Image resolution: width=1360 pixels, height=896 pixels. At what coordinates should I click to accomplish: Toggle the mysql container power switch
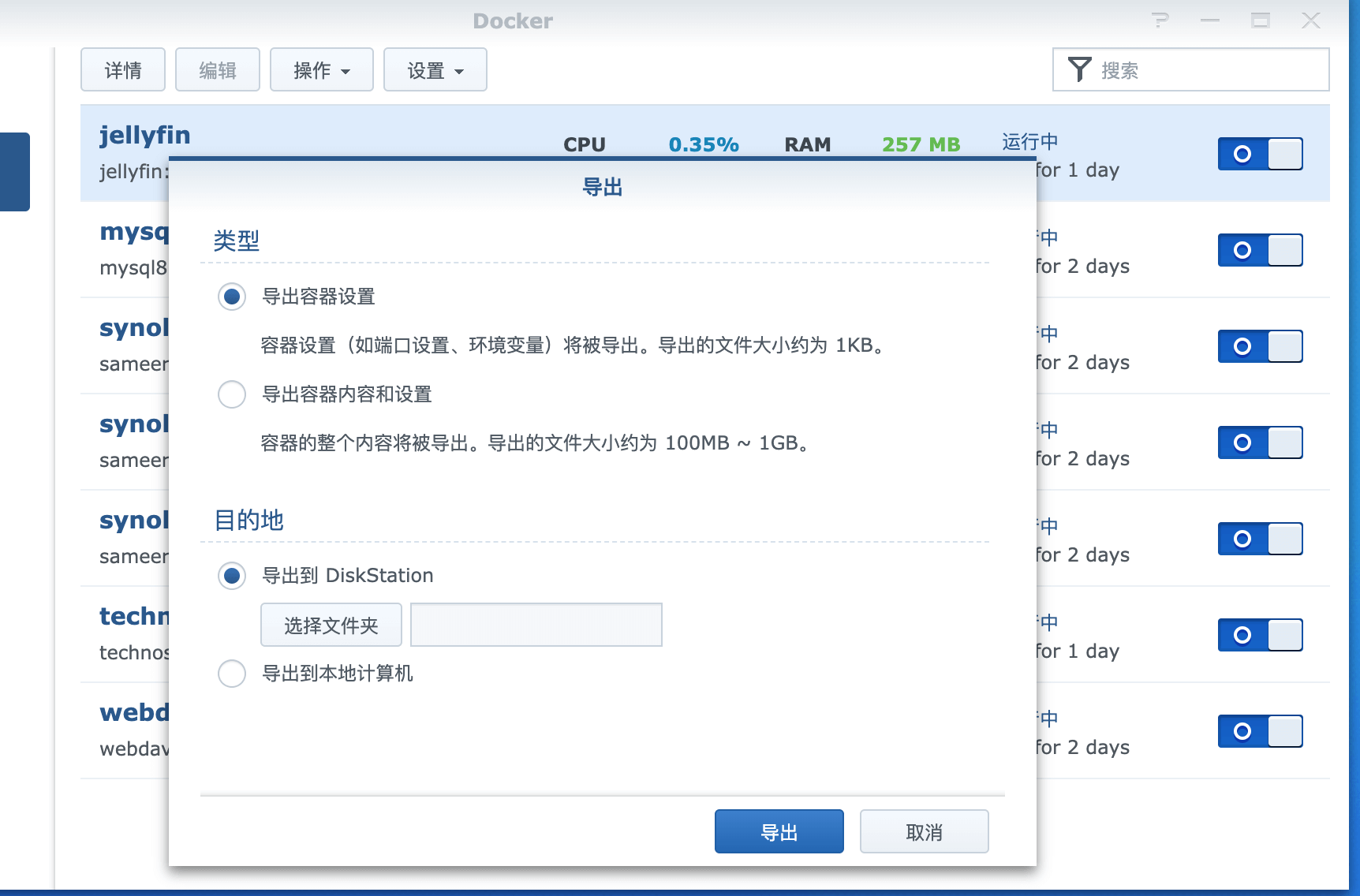click(1260, 250)
